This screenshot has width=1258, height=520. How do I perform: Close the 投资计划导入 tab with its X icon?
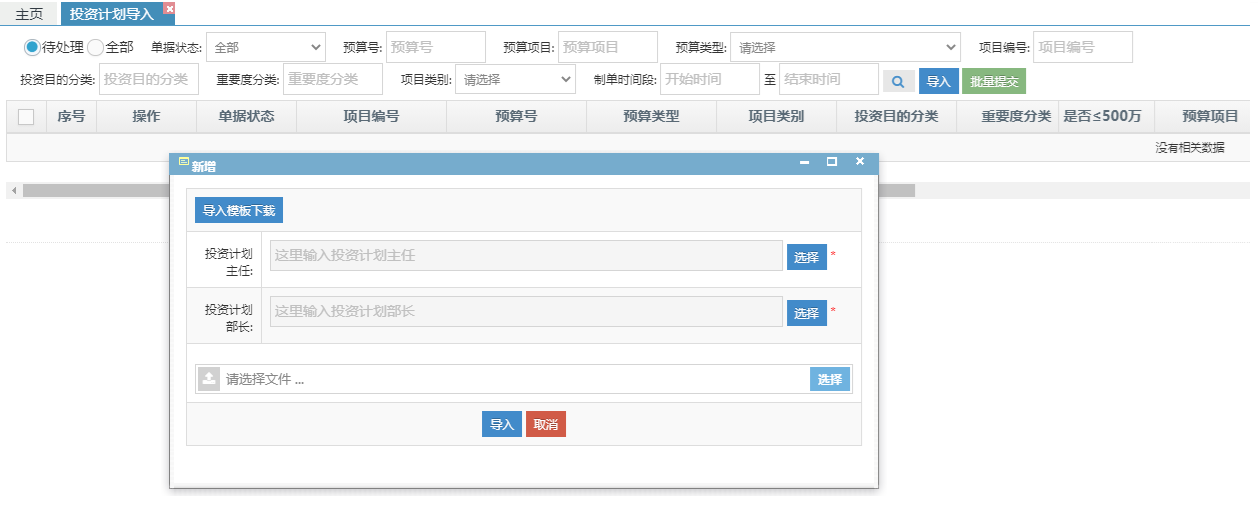tap(168, 8)
